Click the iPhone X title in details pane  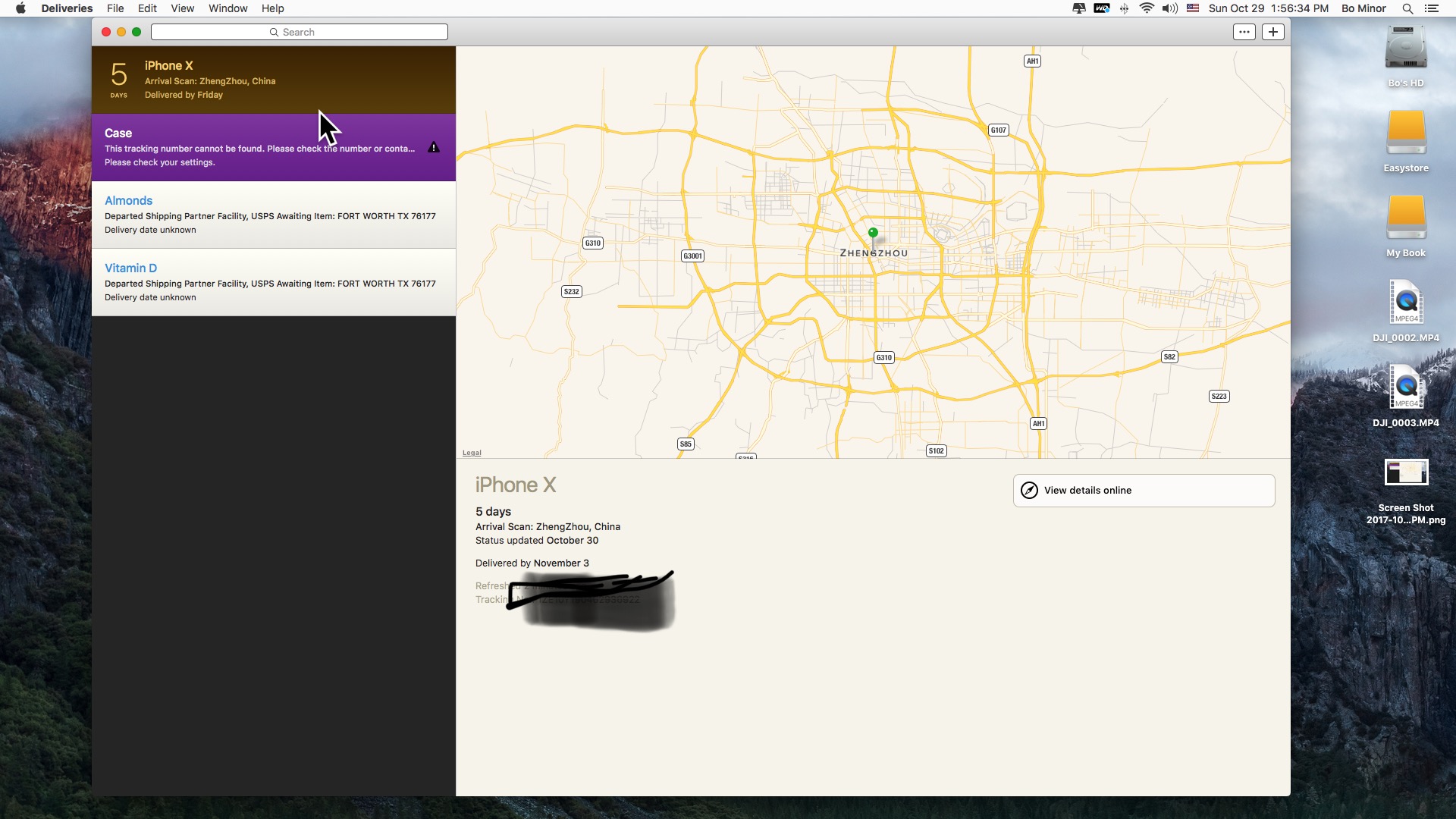click(x=516, y=485)
